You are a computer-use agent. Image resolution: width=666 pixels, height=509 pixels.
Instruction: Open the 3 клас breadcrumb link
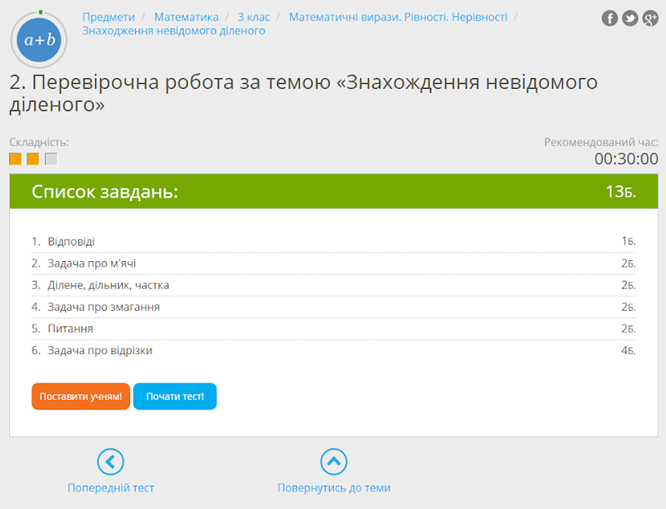pyautogui.click(x=254, y=17)
